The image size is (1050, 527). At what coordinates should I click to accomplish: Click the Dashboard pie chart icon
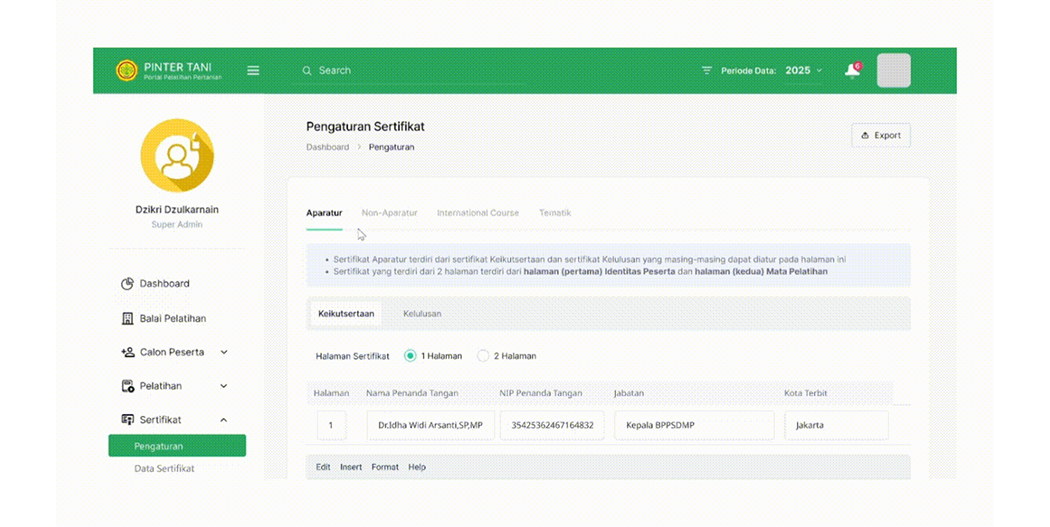[127, 284]
